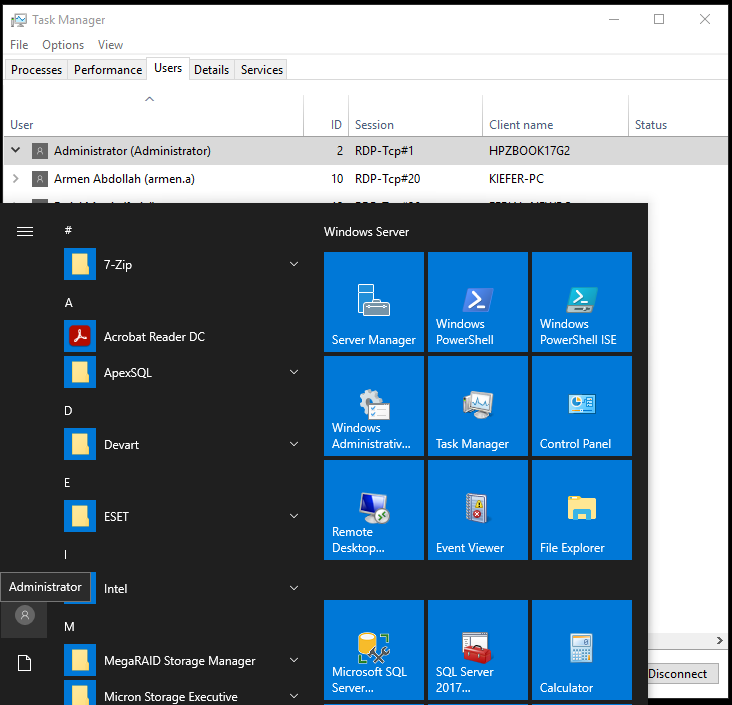Open the Server Manager tile

373,302
